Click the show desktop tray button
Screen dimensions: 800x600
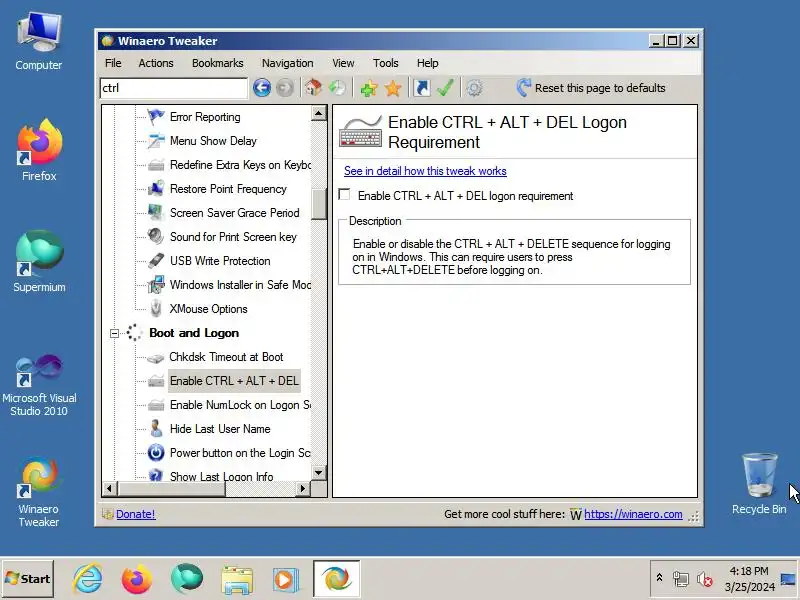click(x=788, y=579)
